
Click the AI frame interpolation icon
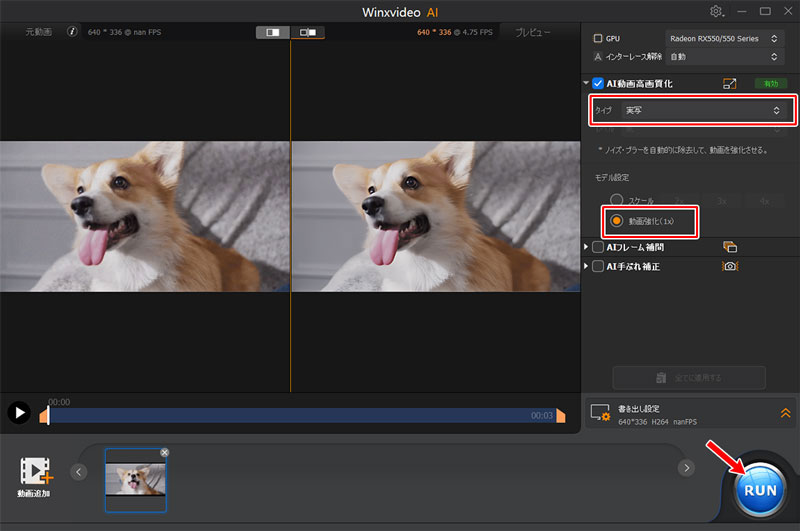tap(729, 247)
